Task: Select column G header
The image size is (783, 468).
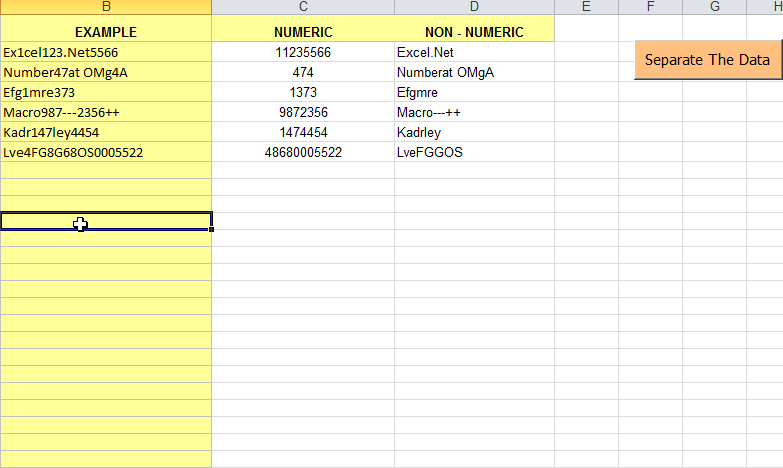Action: click(x=715, y=6)
